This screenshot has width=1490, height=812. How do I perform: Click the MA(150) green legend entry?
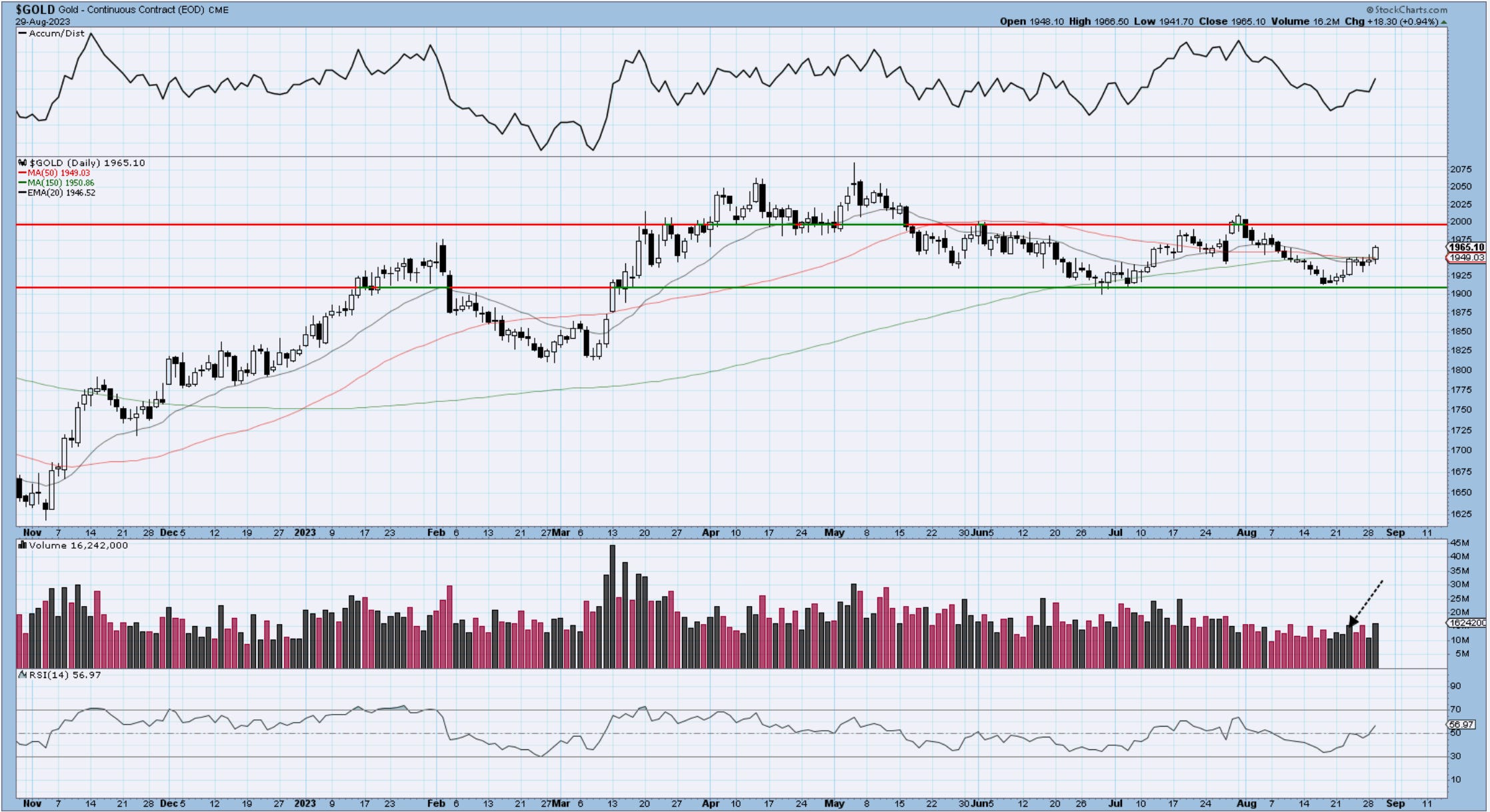tap(61, 183)
